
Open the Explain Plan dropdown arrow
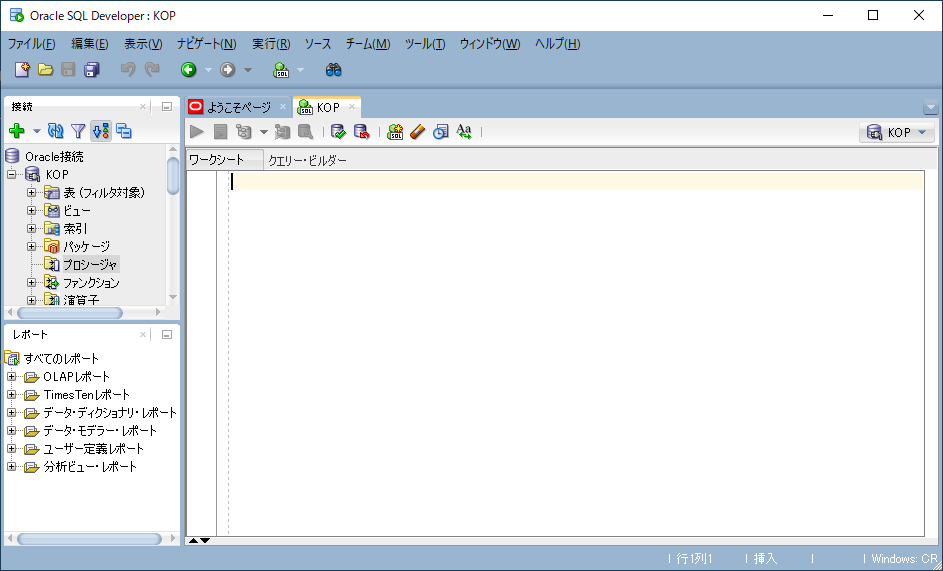[x=263, y=132]
